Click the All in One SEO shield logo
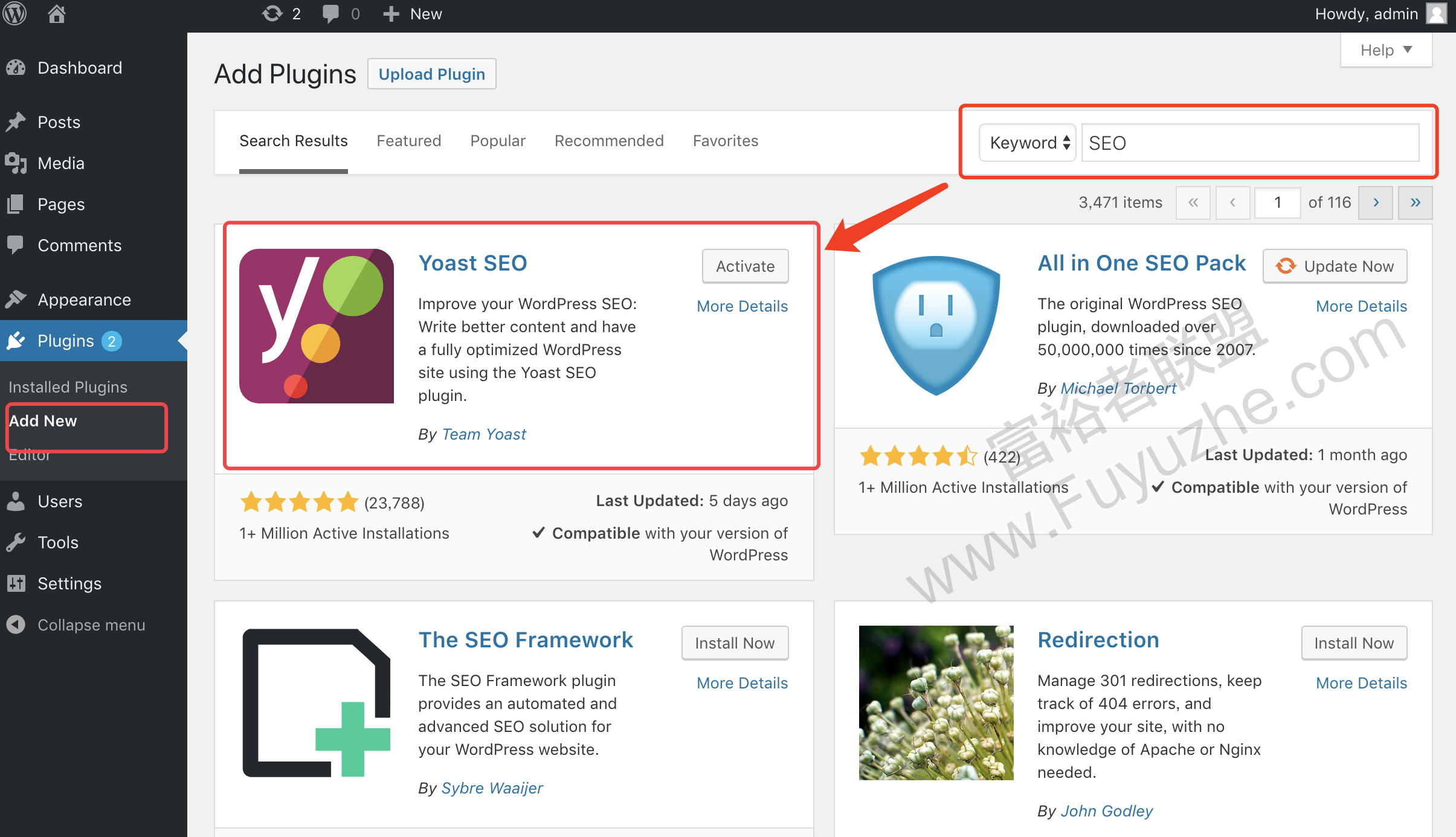1456x837 pixels. coord(936,326)
